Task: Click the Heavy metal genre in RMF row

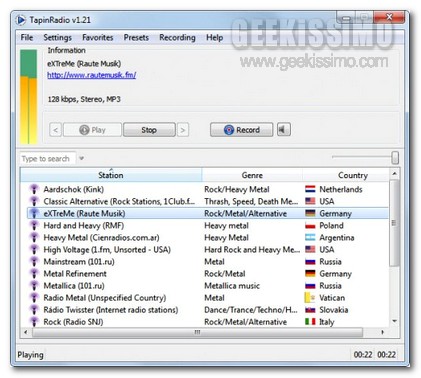Action: (226, 226)
